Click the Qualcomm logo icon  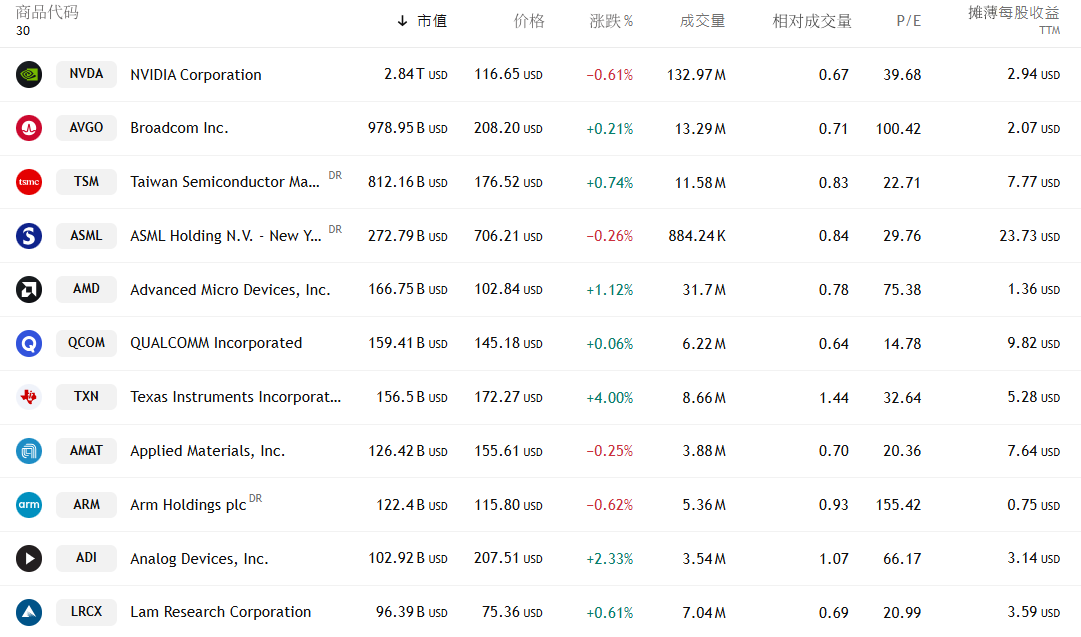tap(29, 343)
